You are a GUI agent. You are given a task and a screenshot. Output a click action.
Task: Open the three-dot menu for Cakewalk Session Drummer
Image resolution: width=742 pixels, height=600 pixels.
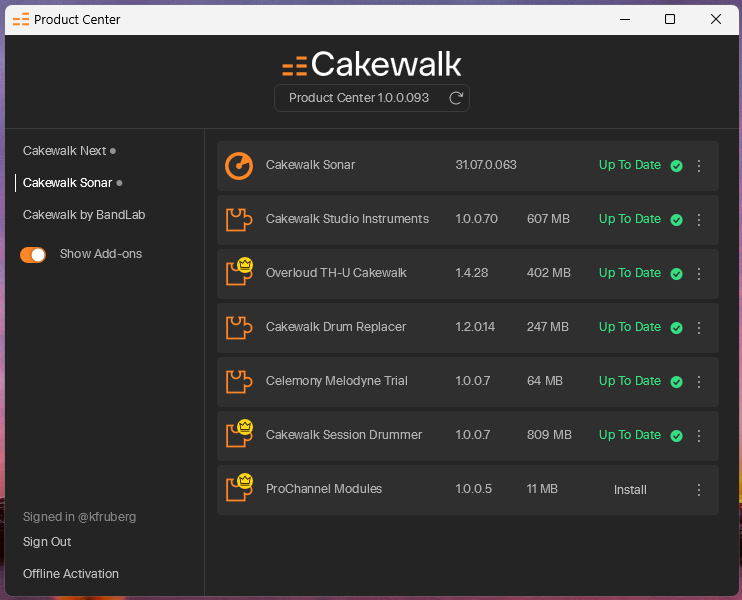[699, 435]
